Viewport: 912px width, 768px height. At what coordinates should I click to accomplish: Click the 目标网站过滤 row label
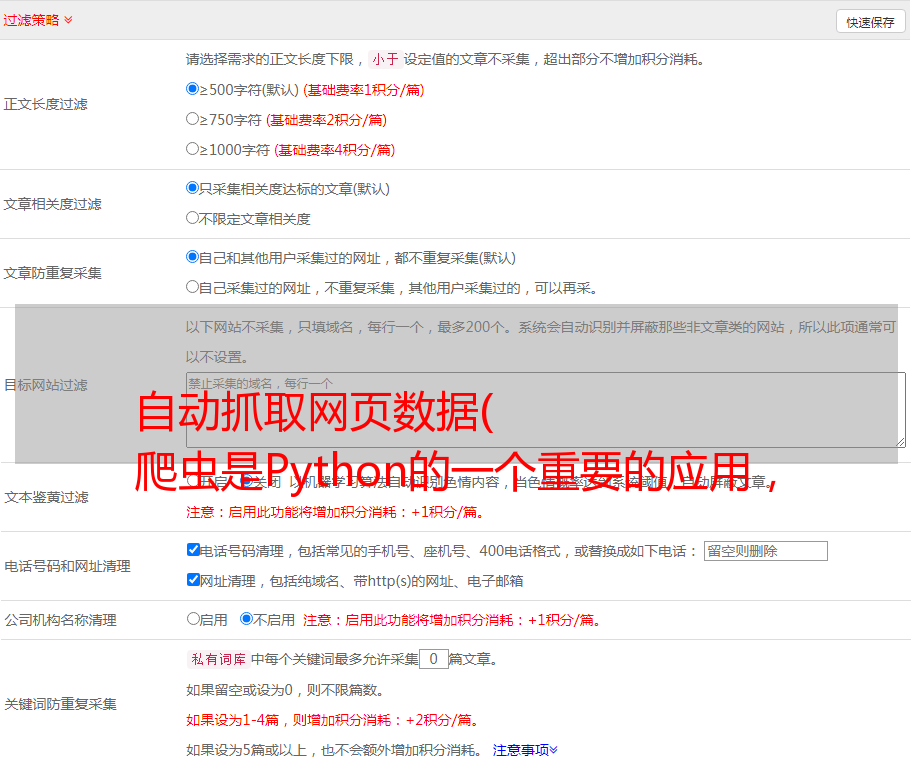[46, 385]
